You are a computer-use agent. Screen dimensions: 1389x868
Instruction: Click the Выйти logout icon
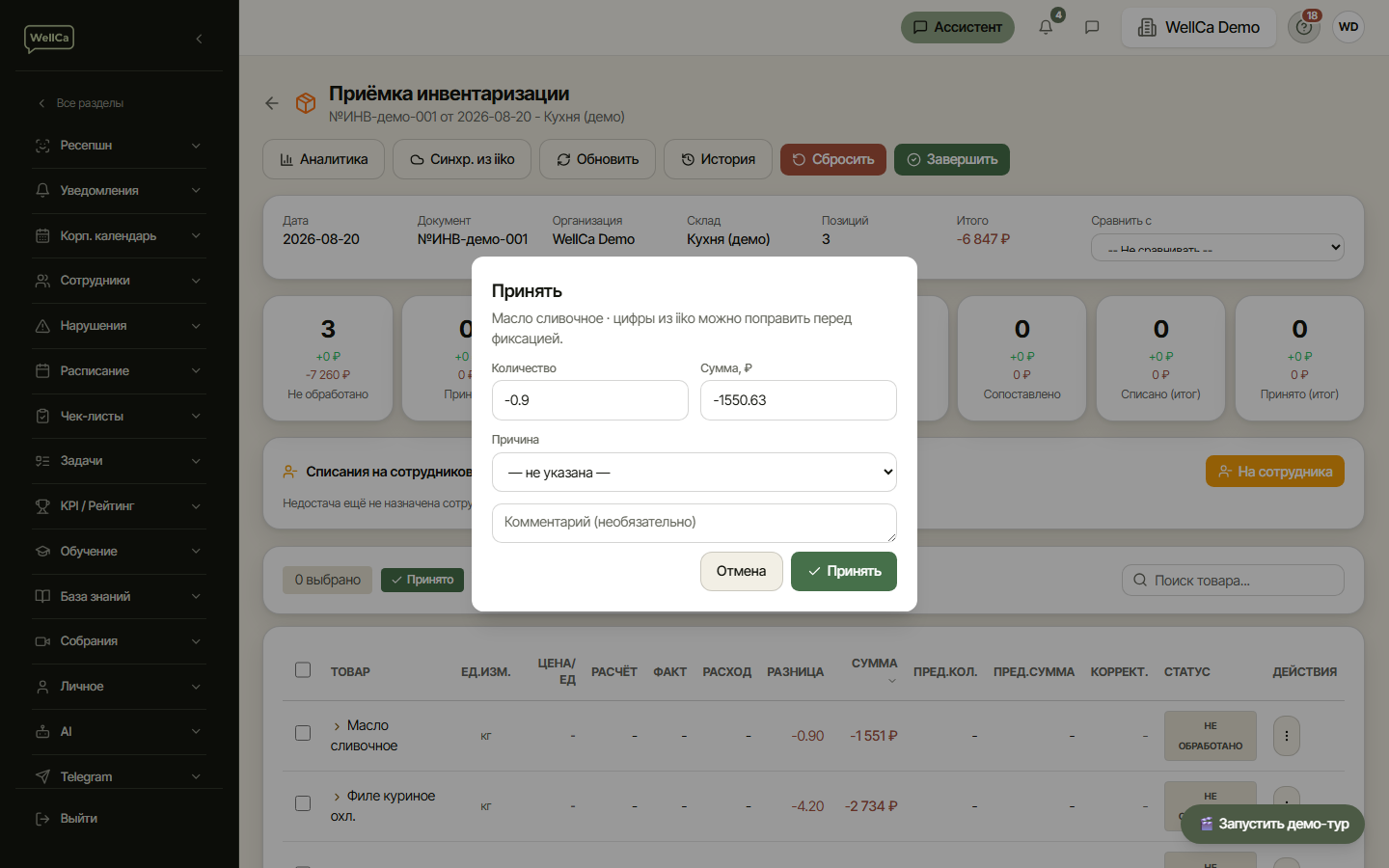pos(42,819)
